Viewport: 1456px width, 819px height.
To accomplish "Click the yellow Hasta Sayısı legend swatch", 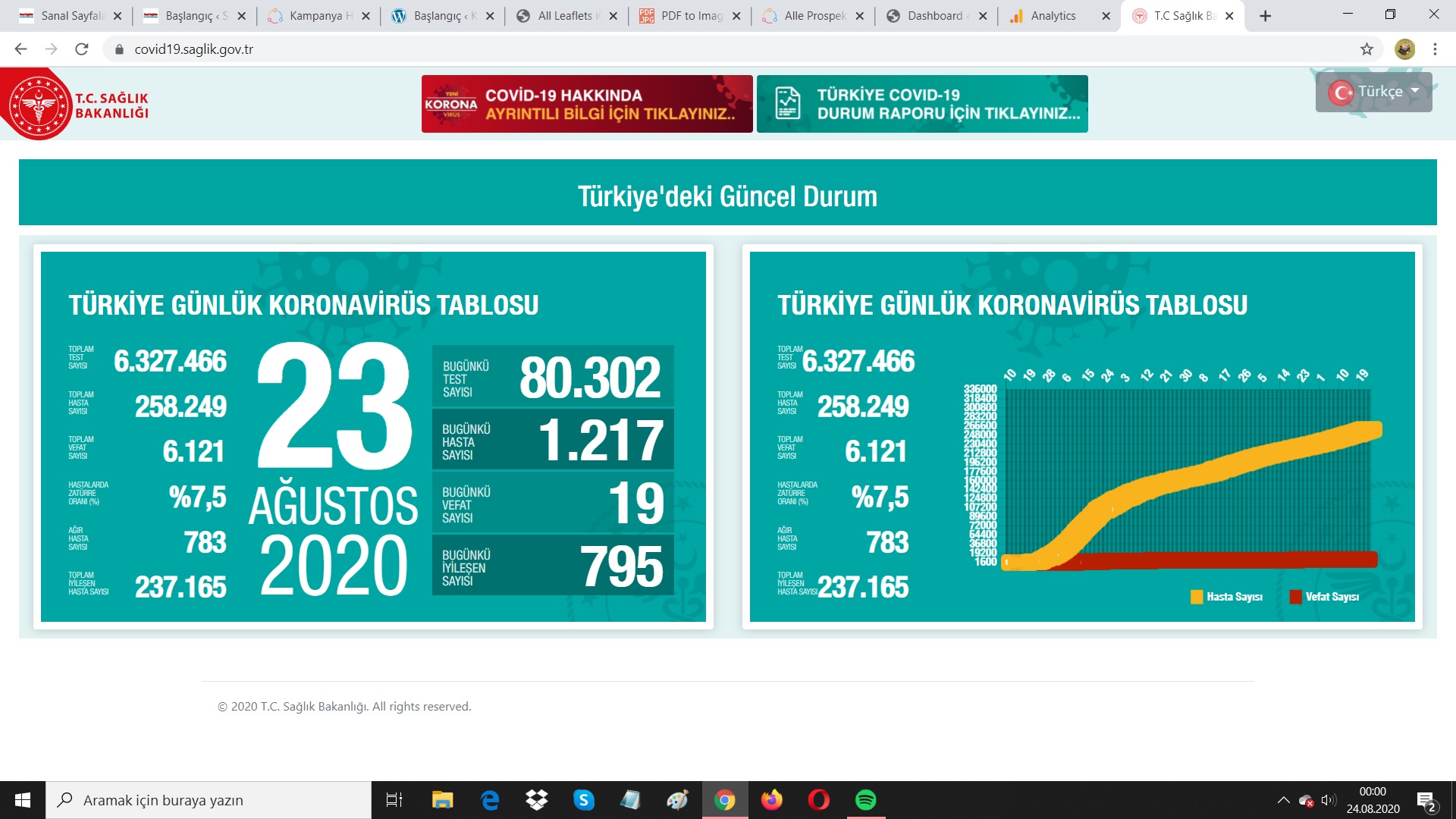I will pos(1197,597).
